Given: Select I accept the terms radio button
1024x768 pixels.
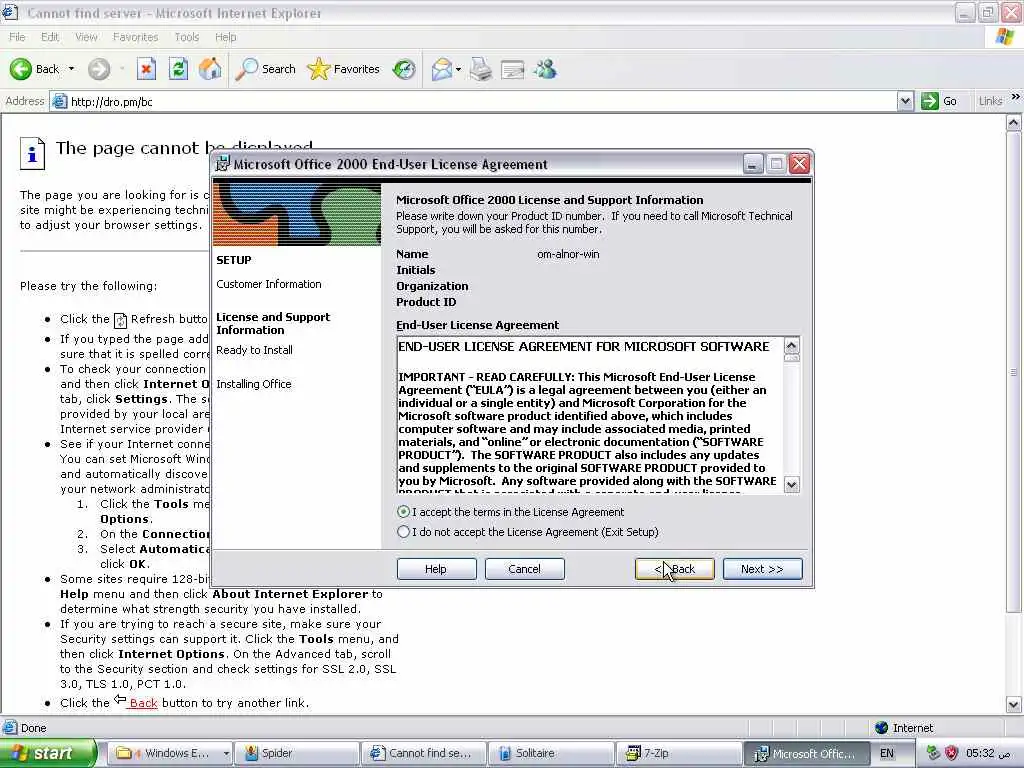Looking at the screenshot, I should pyautogui.click(x=403, y=512).
